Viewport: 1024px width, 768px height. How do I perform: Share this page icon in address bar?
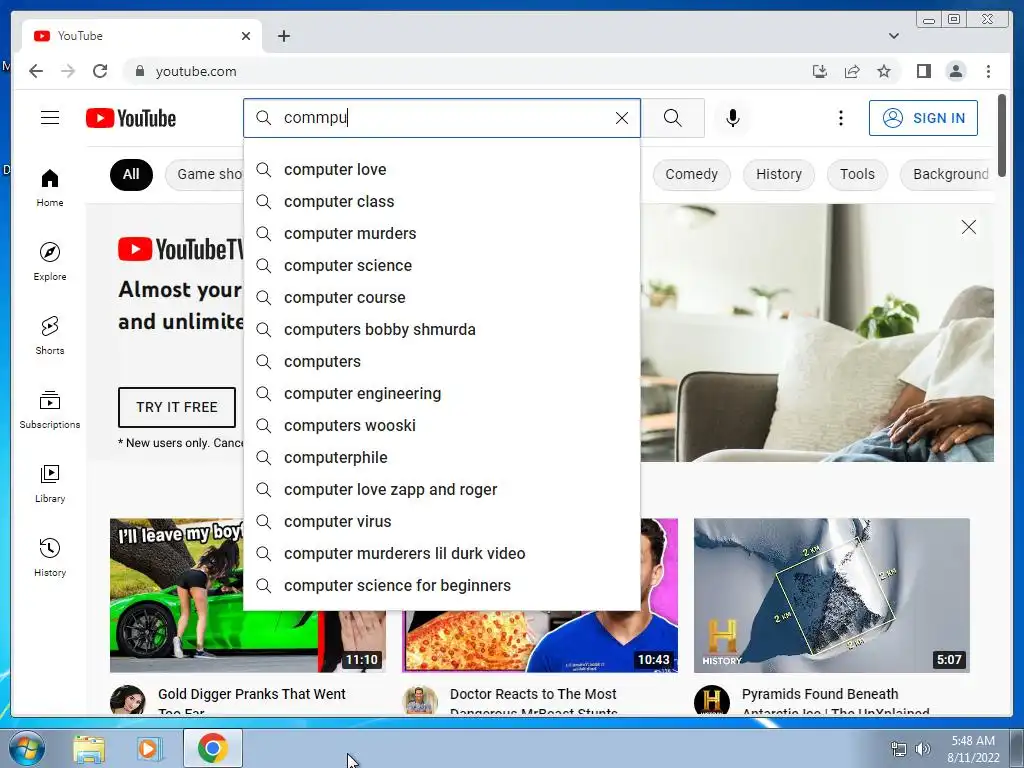(852, 71)
